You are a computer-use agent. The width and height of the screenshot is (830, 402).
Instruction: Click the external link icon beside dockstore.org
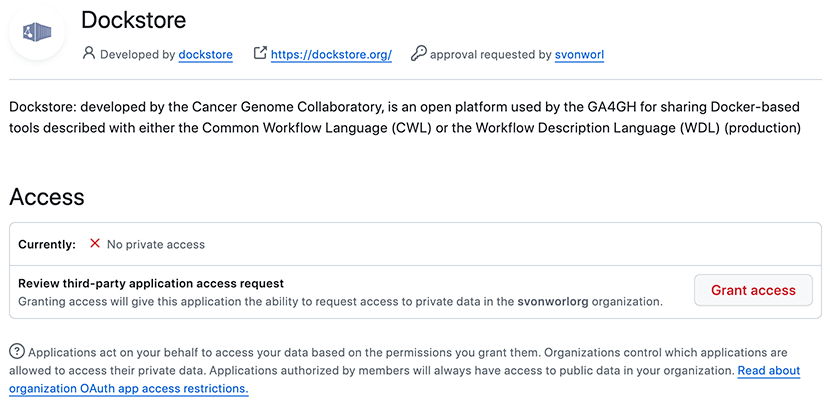click(x=260, y=53)
